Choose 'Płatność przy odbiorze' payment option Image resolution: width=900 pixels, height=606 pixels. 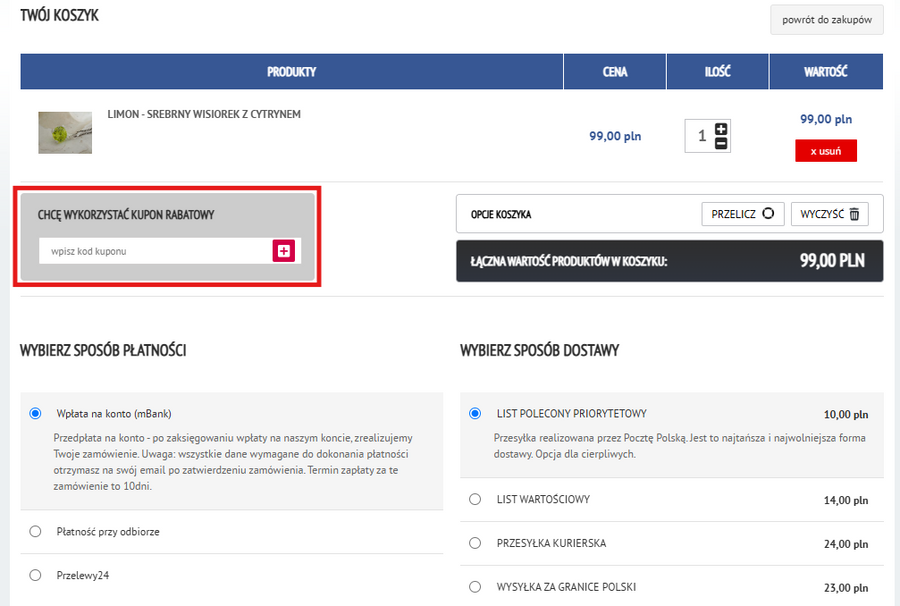tap(36, 531)
